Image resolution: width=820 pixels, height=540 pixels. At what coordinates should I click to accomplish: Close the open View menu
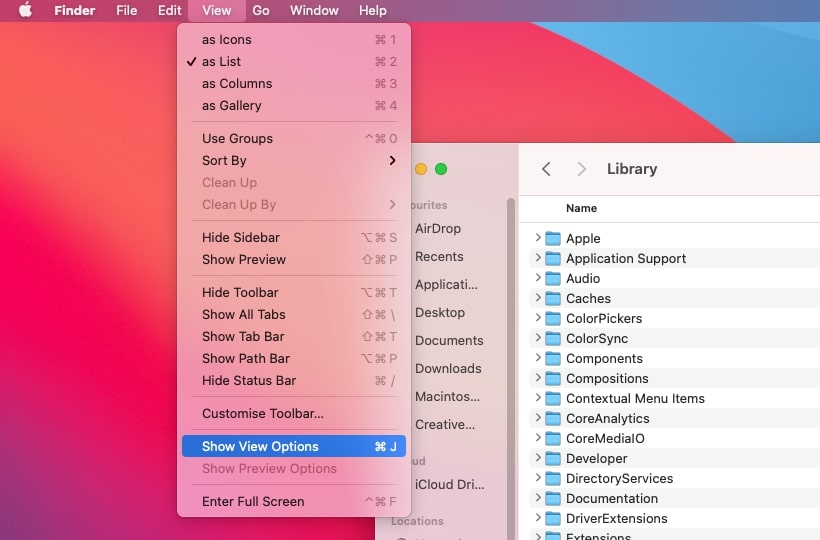217,10
